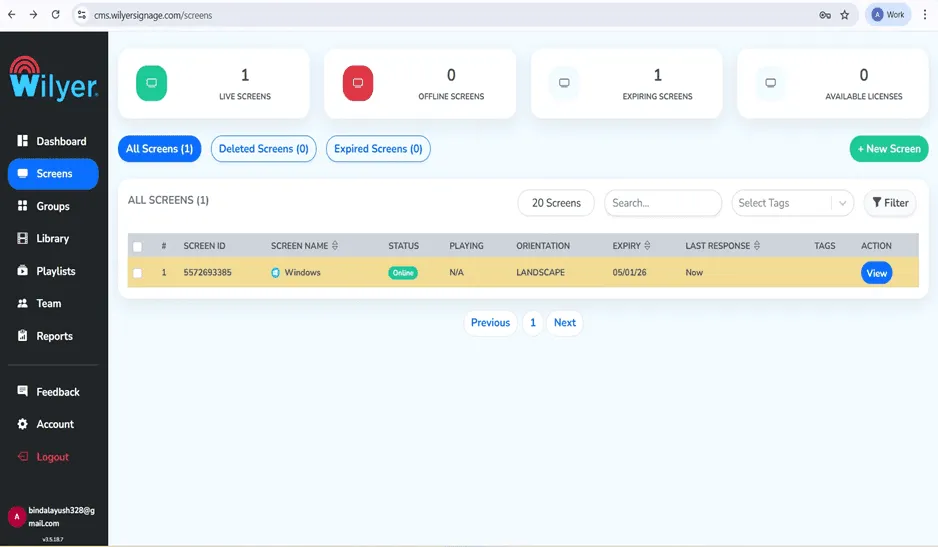This screenshot has height=547, width=938.
Task: Click the red Offline Screens icon
Action: [358, 83]
